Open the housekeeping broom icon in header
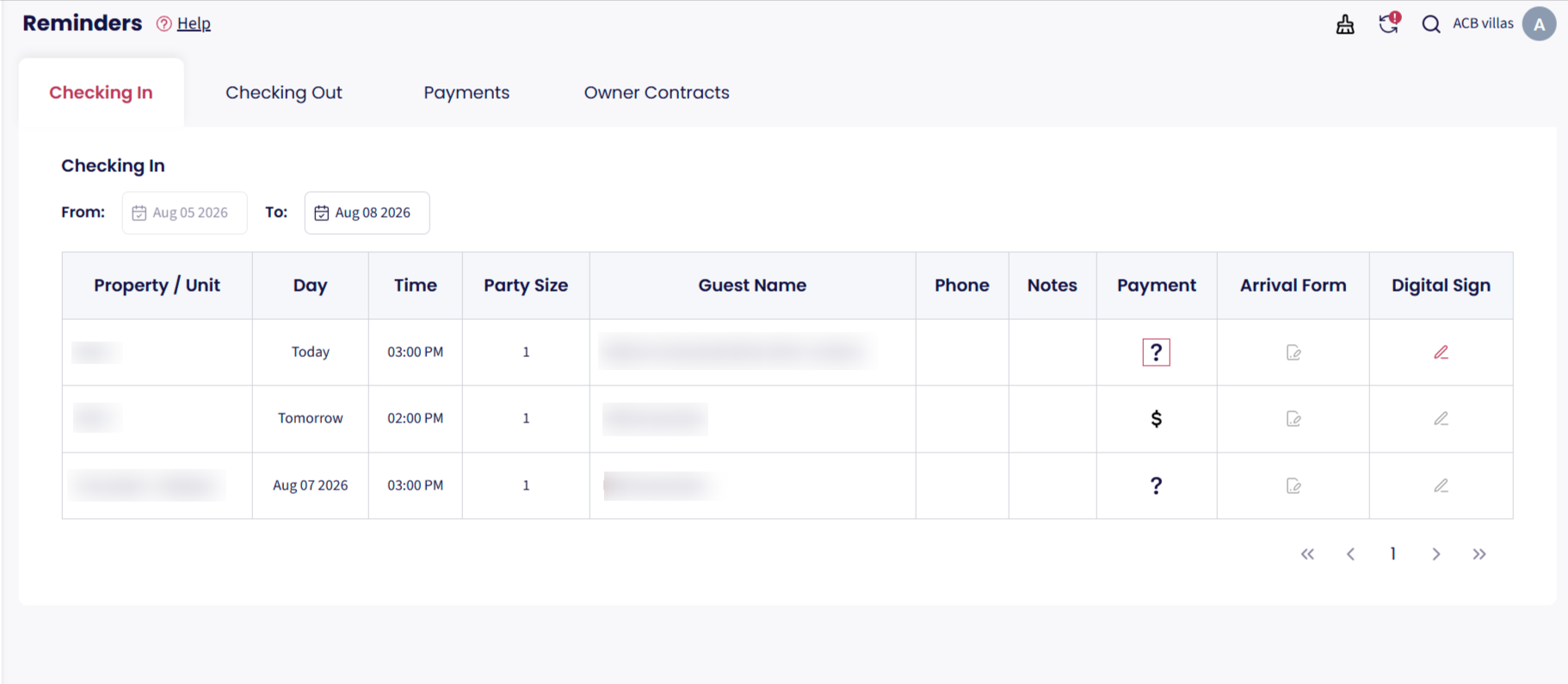This screenshot has width=1568, height=684. click(1345, 24)
